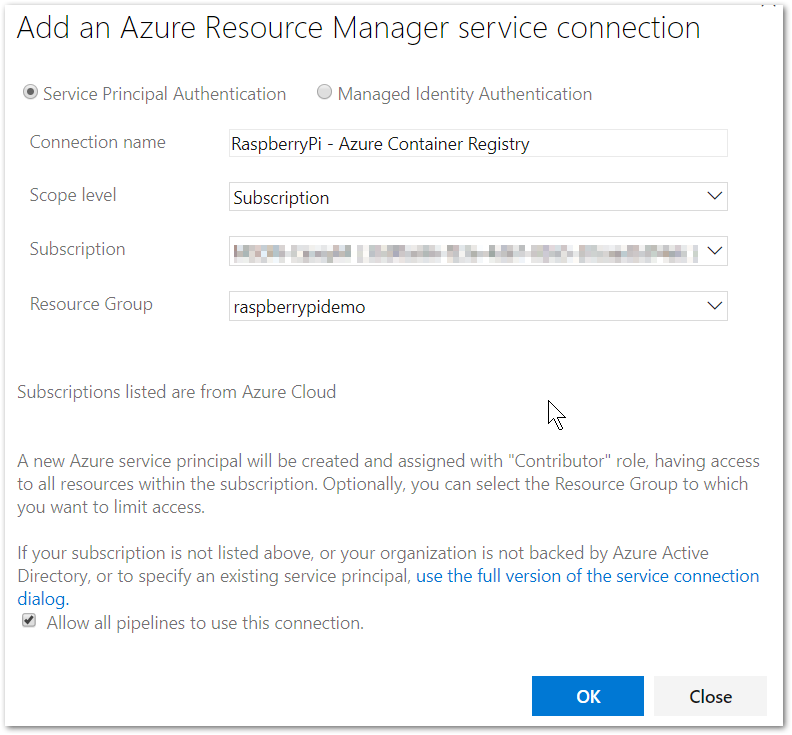Image resolution: width=792 pixels, height=735 pixels.
Task: Select Managed Identity Authentication radio button
Action: tap(324, 92)
